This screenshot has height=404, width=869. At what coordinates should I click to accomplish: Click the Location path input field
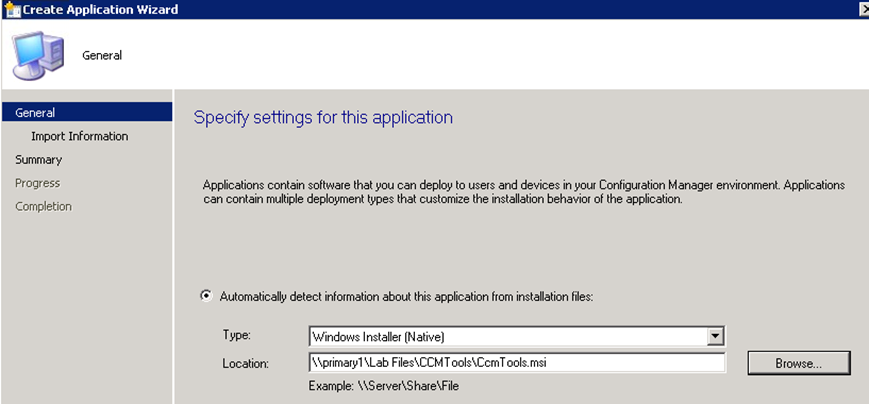pyautogui.click(x=517, y=363)
